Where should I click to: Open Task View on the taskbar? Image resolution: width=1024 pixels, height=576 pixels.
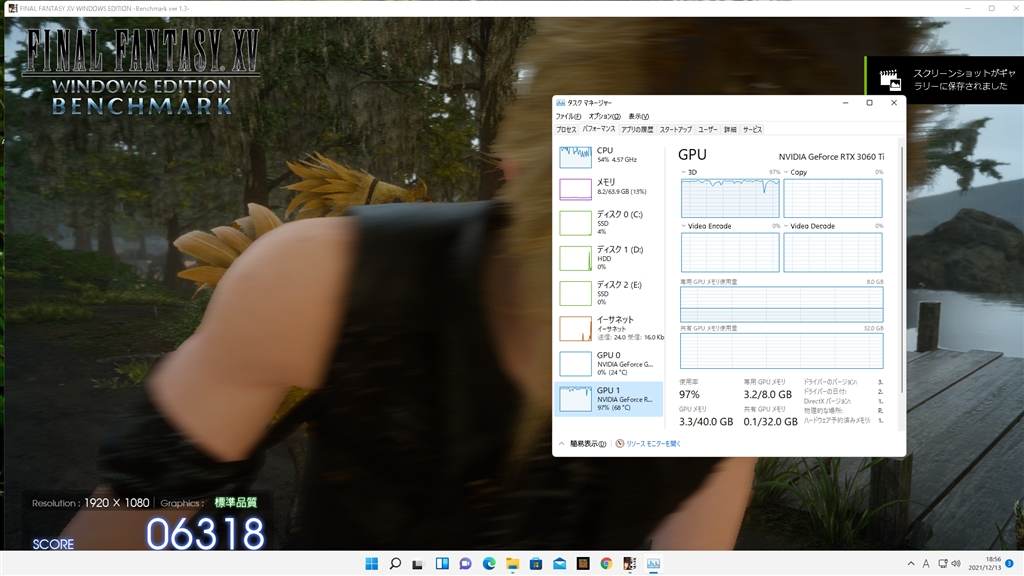(418, 563)
